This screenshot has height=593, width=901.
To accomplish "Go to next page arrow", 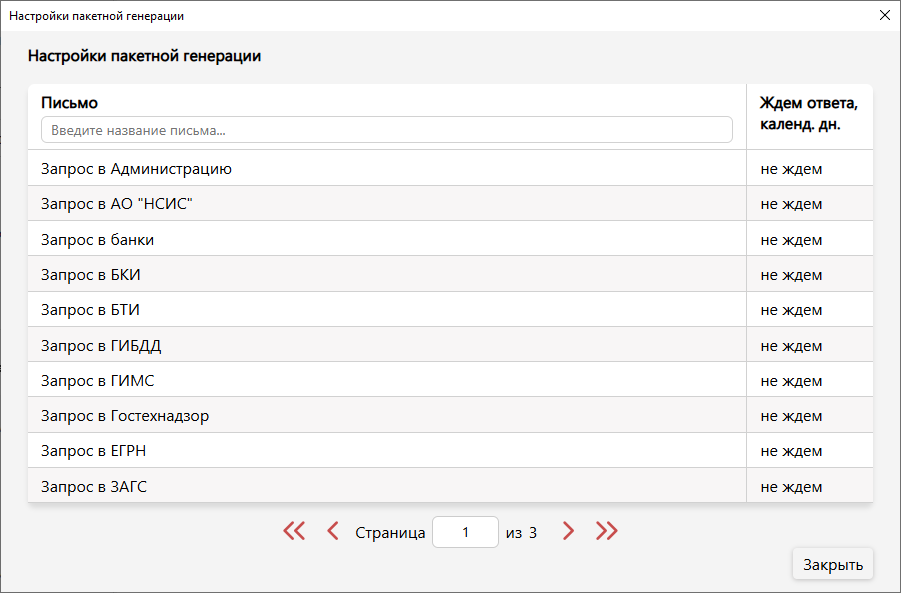I will click(x=568, y=532).
